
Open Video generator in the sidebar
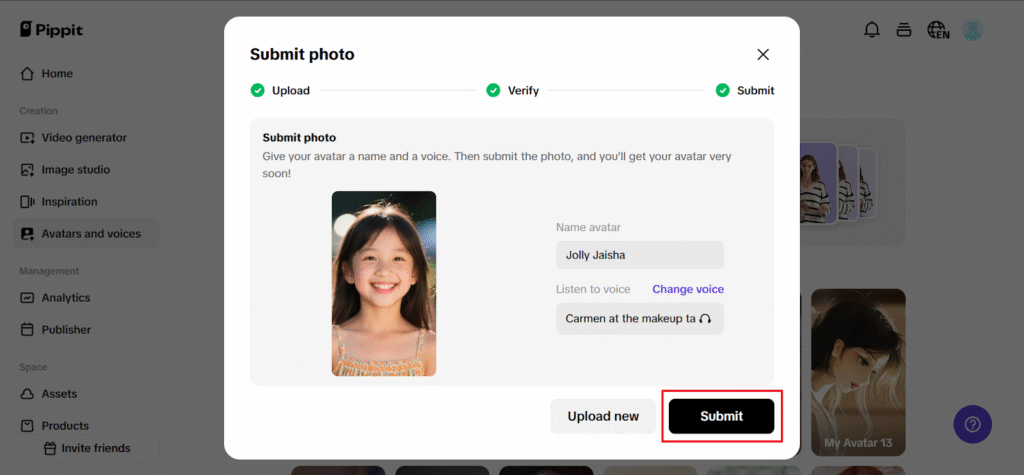pyautogui.click(x=86, y=138)
